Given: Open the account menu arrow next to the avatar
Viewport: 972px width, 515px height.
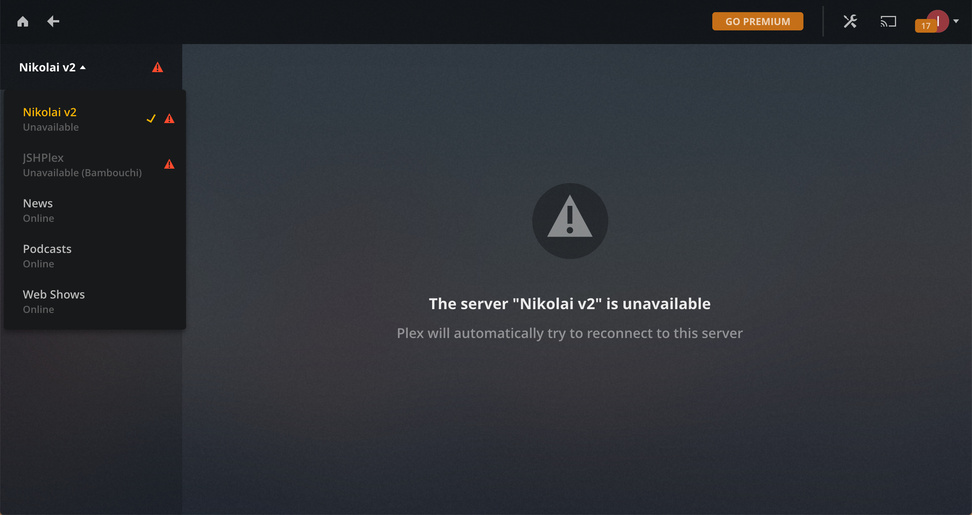Looking at the screenshot, I should [956, 22].
